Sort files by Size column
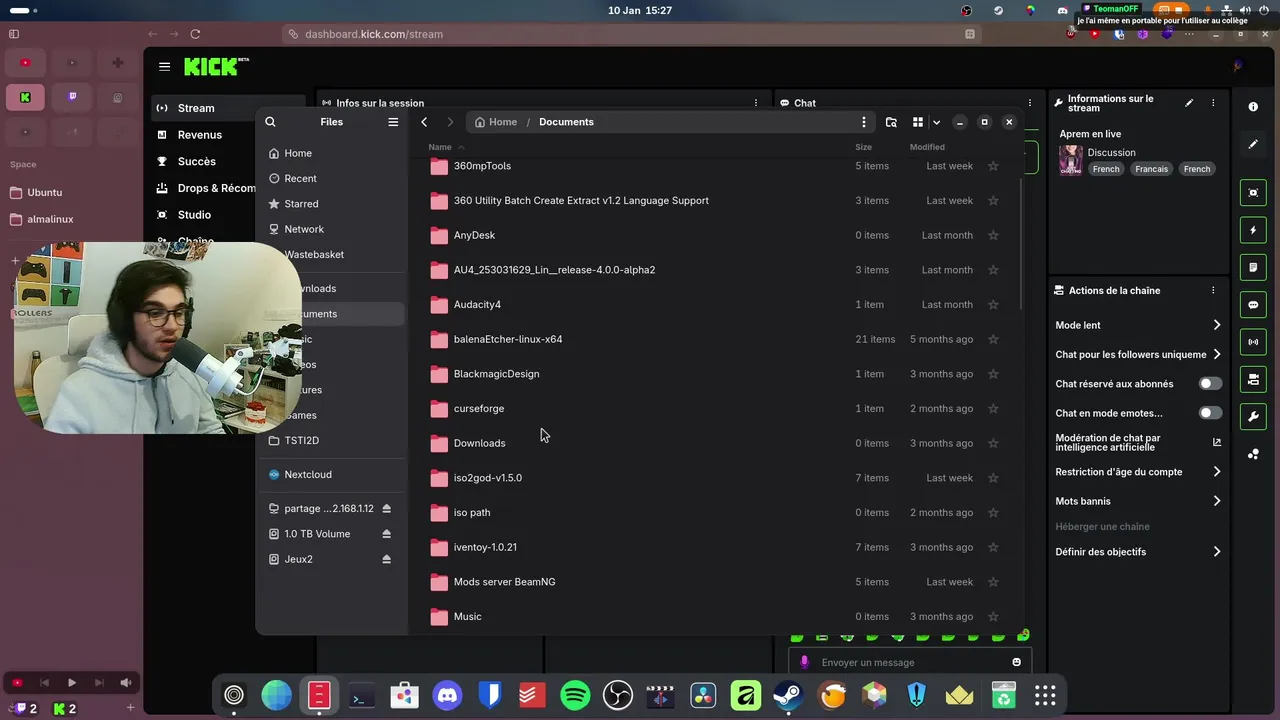Viewport: 1280px width, 720px height. point(863,147)
